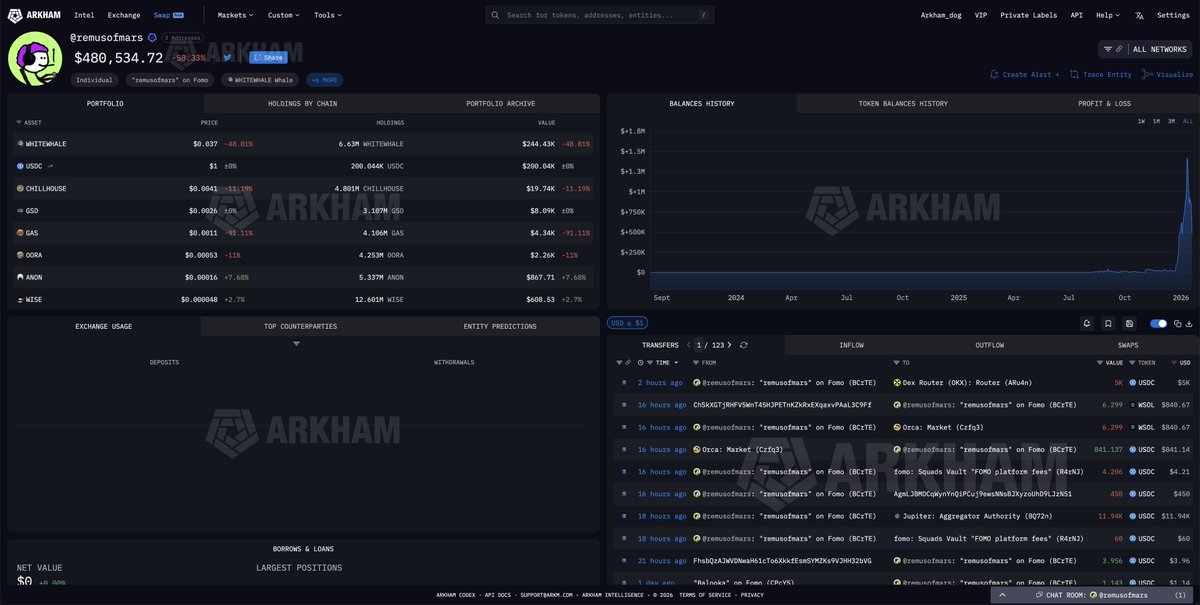Image resolution: width=1200 pixels, height=605 pixels.
Task: Open the Exchange page in the header
Action: point(124,15)
